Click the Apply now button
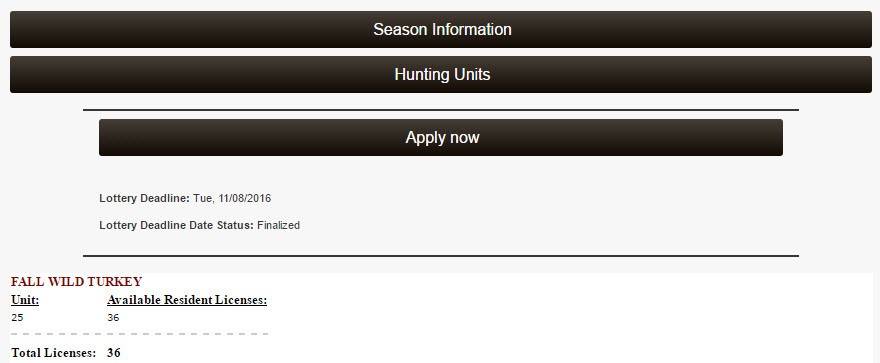Viewport: 880px width, 363px height. [441, 137]
